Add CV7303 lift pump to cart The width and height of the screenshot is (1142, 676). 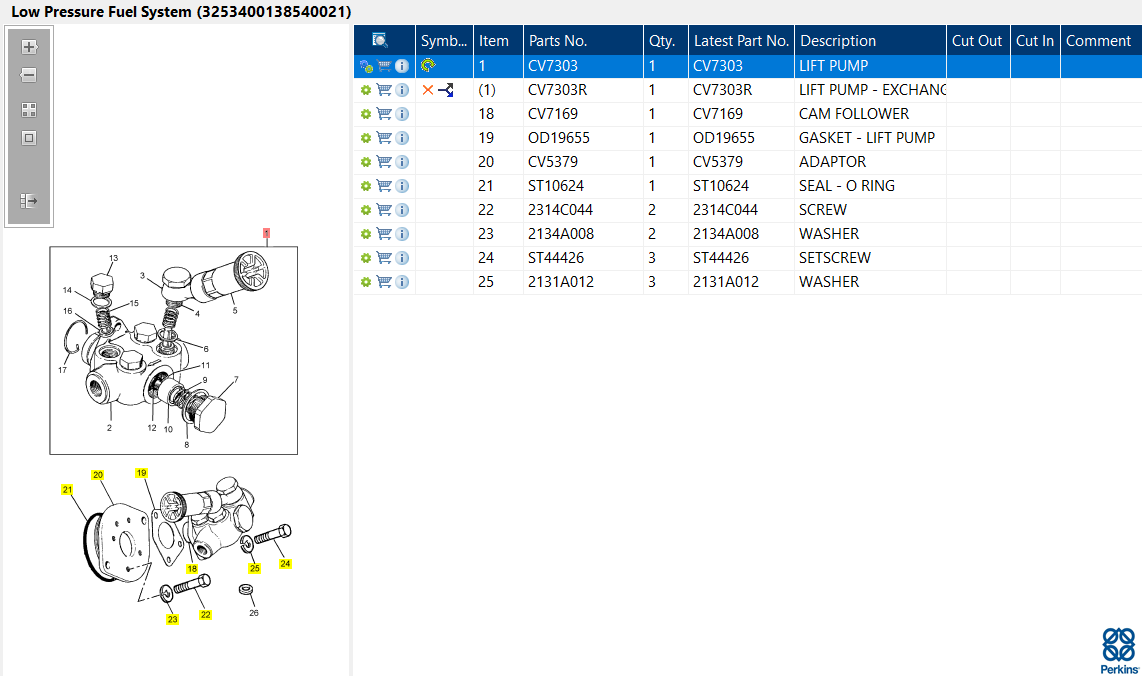[x=384, y=66]
